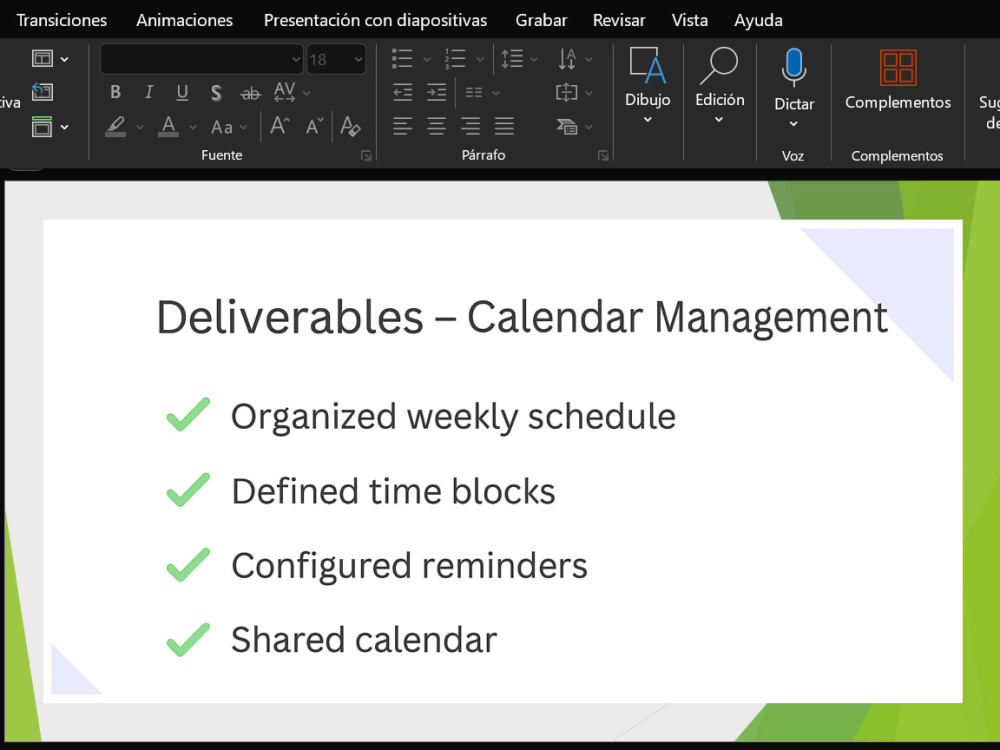Viewport: 1000px width, 750px height.
Task: Apply the font color button
Action: coord(168,126)
